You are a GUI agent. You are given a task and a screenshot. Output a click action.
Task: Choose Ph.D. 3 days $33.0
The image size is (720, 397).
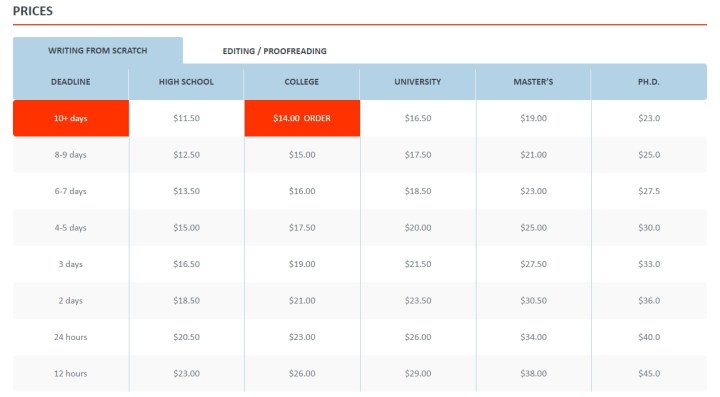[x=649, y=264]
